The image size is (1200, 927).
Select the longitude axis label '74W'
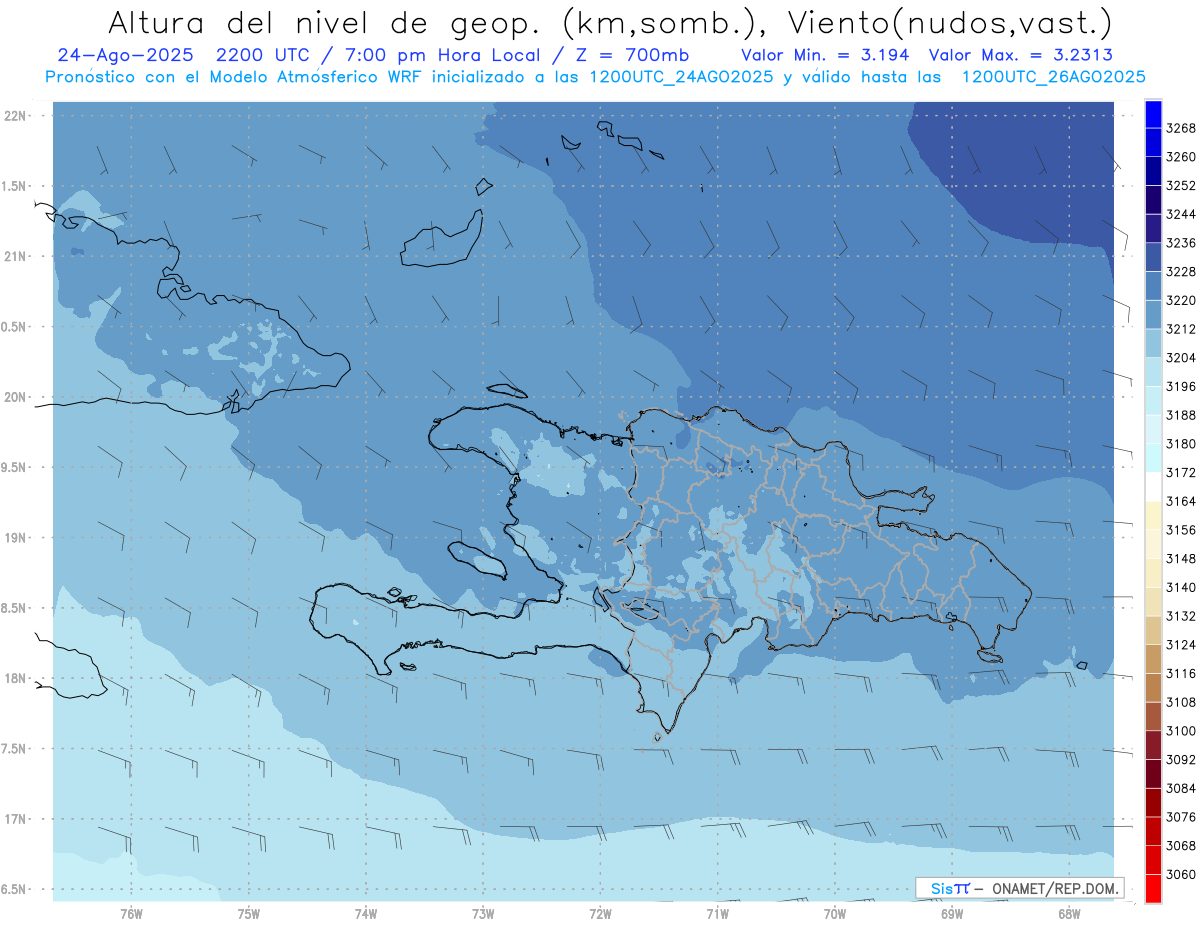click(x=366, y=914)
